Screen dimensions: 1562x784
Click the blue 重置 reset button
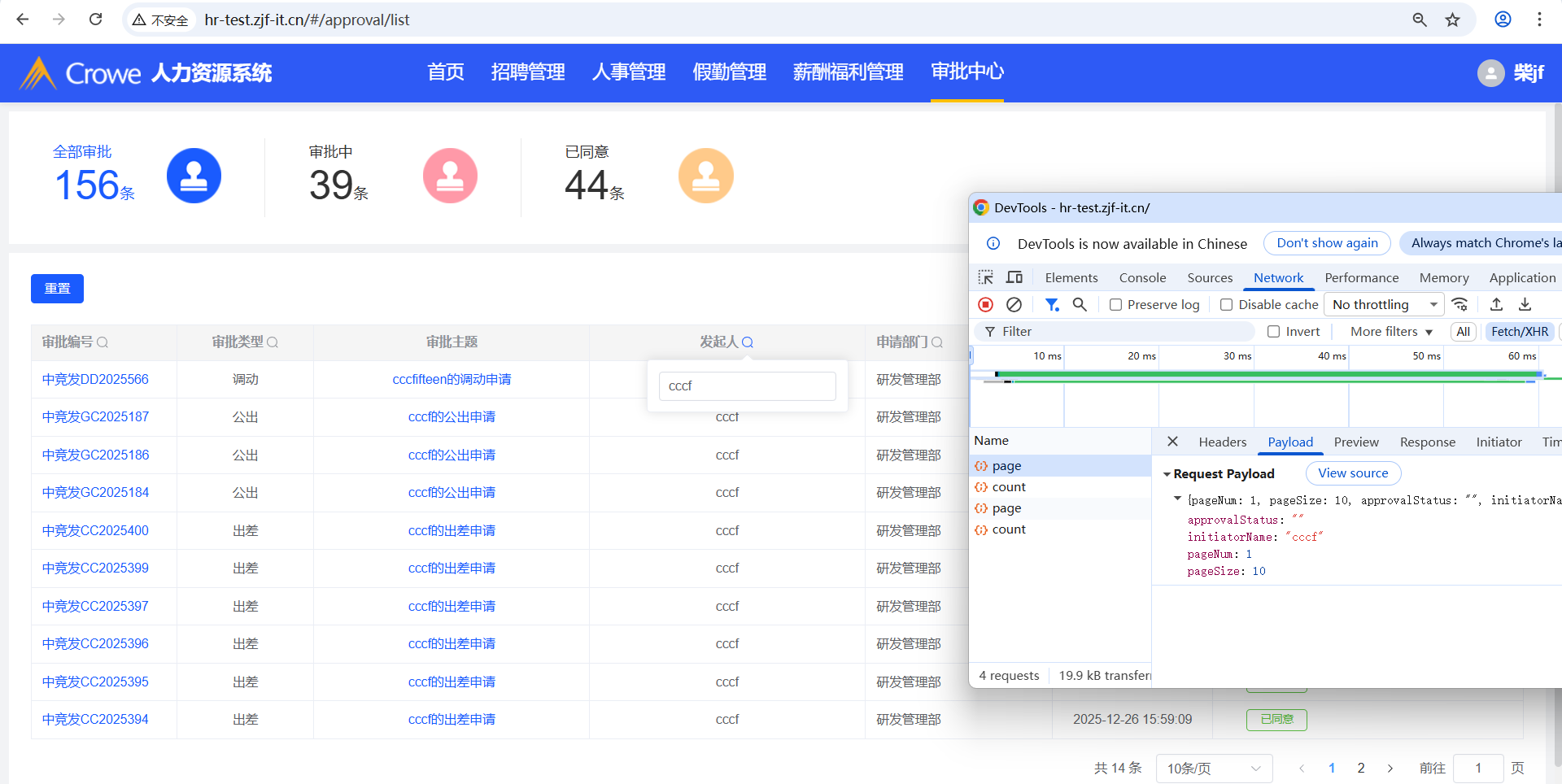click(x=57, y=289)
